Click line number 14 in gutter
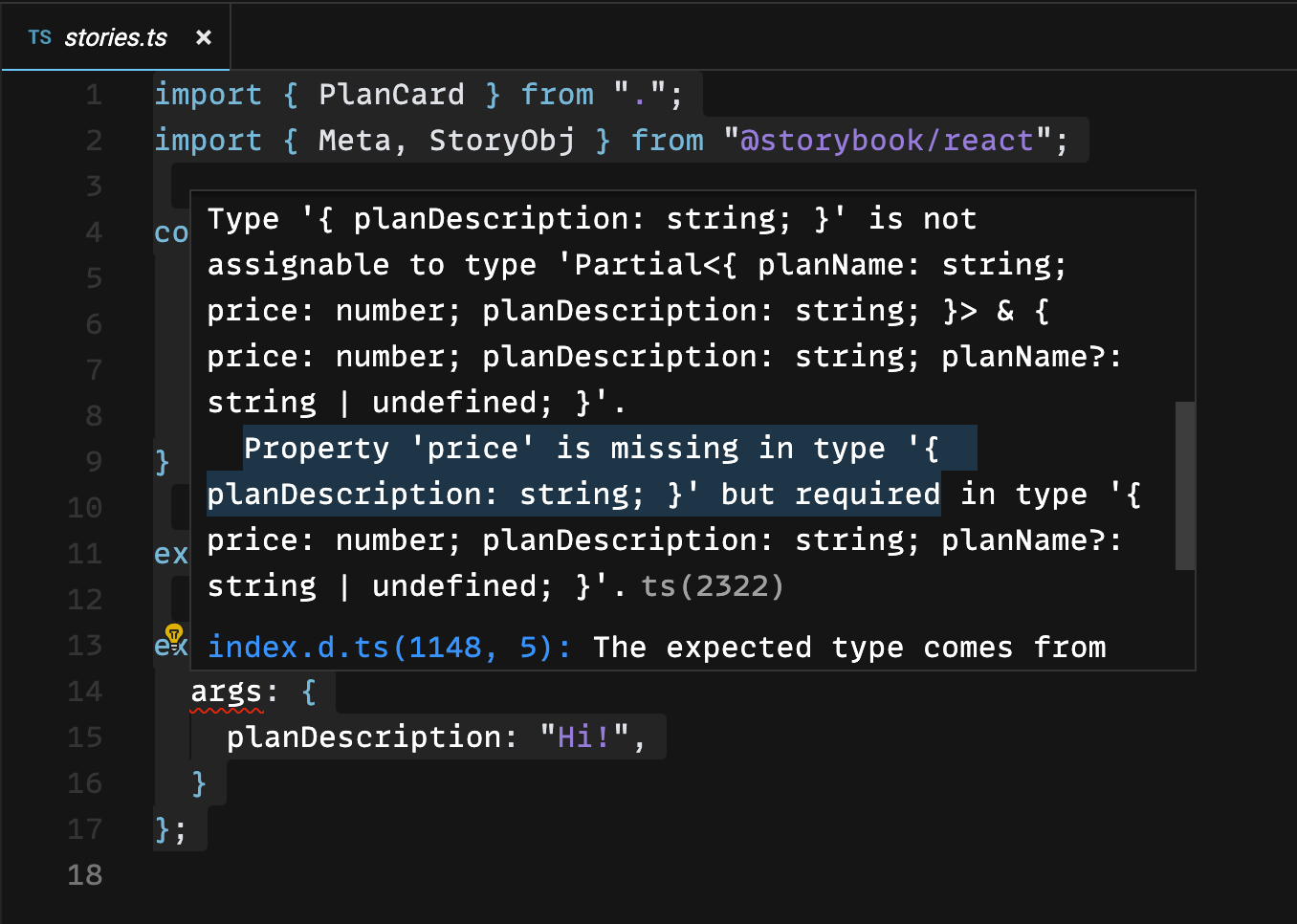Viewport: 1297px width, 924px height. pos(84,691)
